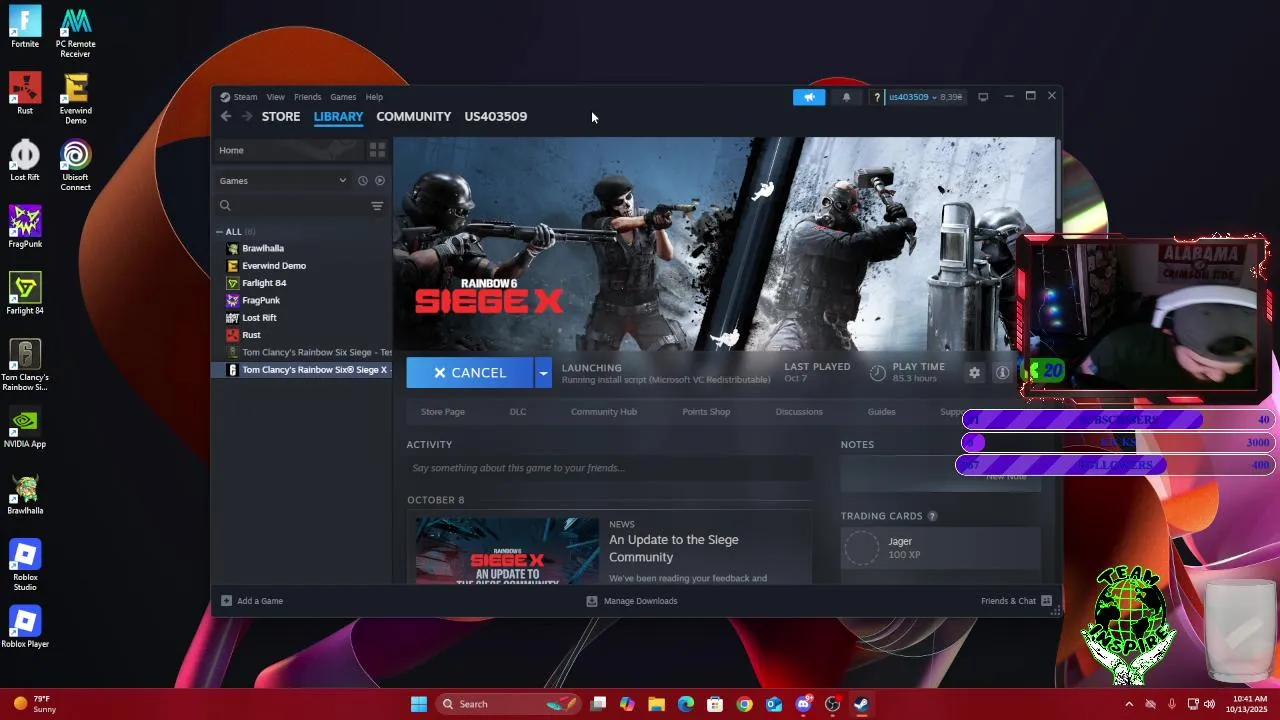The height and width of the screenshot is (720, 1280).
Task: Show hidden system tray icons chevron
Action: 1129,704
